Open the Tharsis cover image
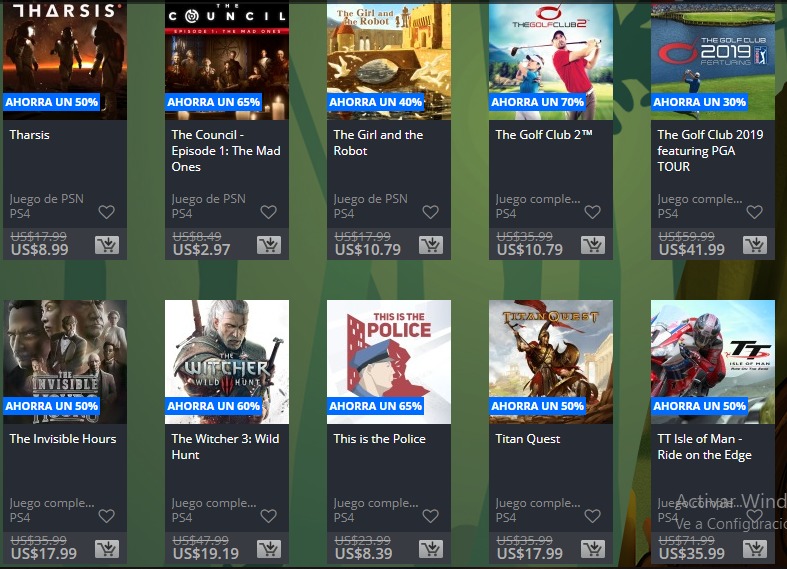 (x=65, y=50)
